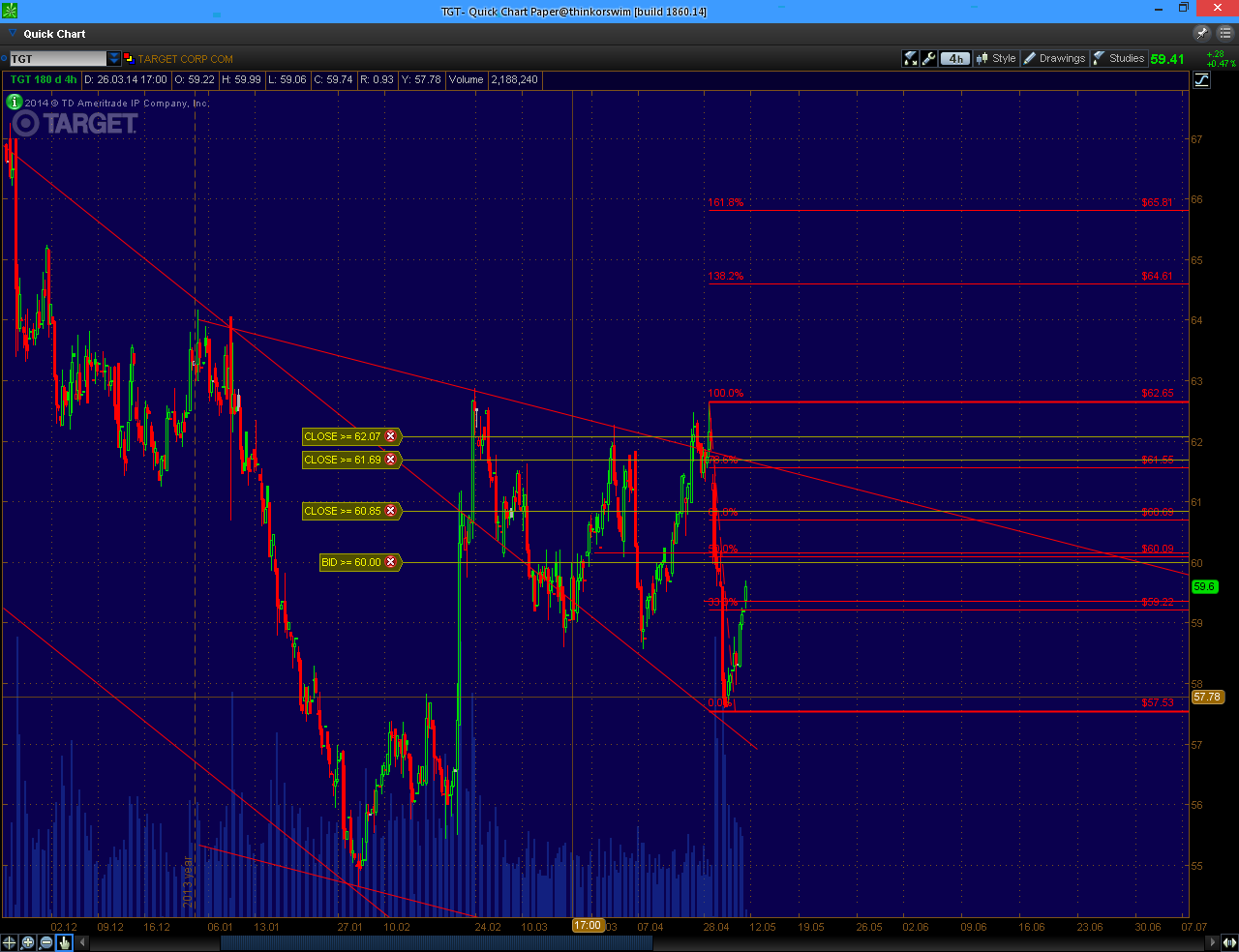Open the symbol selector dropdown arrow
The height and width of the screenshot is (952, 1239).
pos(113,59)
